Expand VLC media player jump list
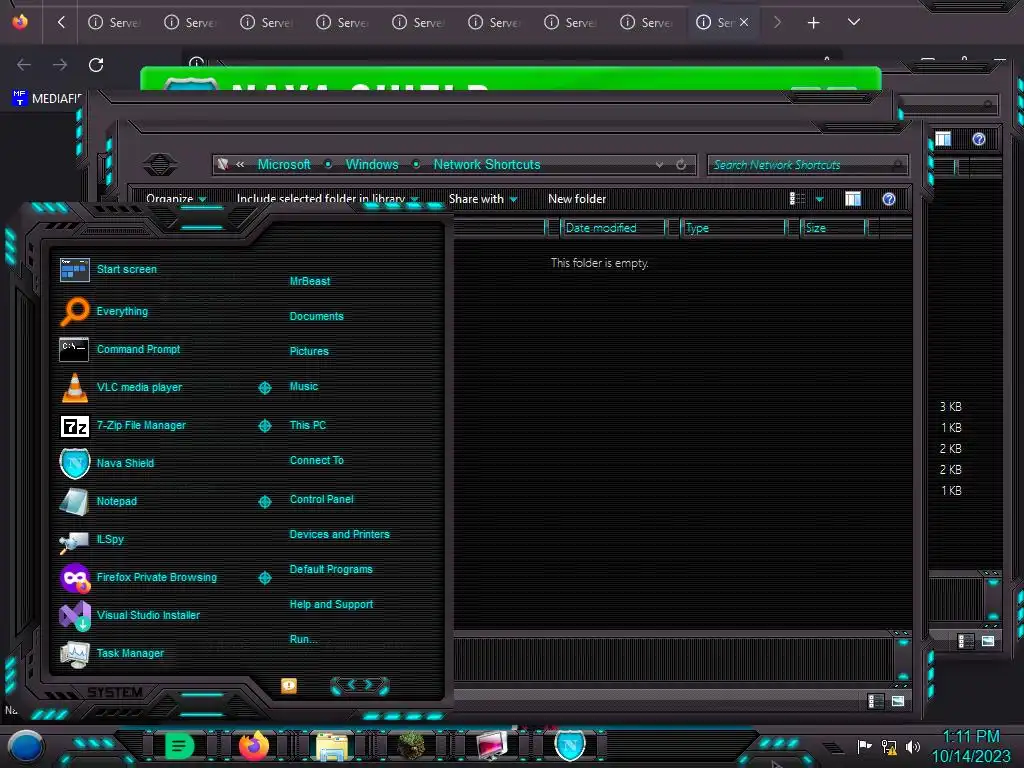Screen dimensions: 1024x768 click(x=264, y=388)
